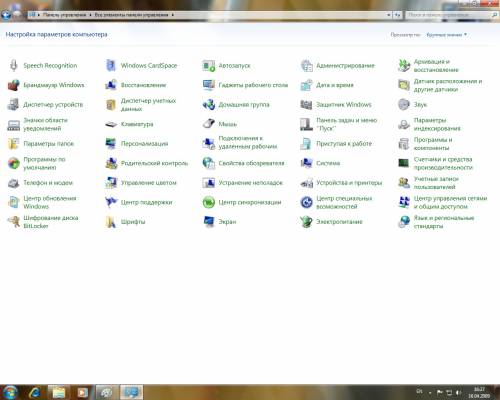Open the Автозапуск icon
This screenshot has width=500, height=400.
point(209,65)
